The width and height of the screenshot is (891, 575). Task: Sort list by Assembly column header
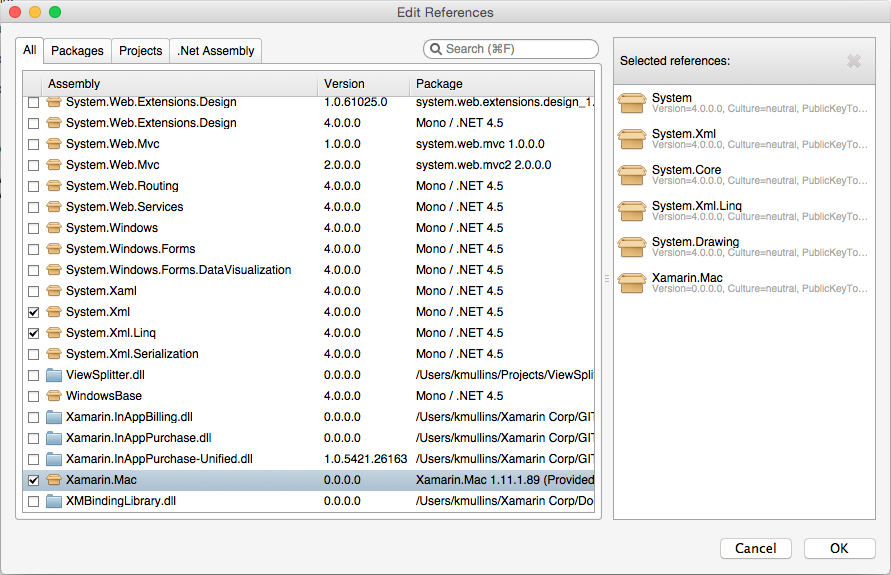click(180, 84)
